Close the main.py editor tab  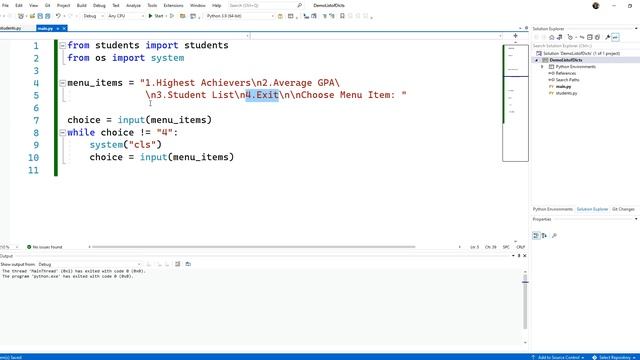[x=64, y=29]
